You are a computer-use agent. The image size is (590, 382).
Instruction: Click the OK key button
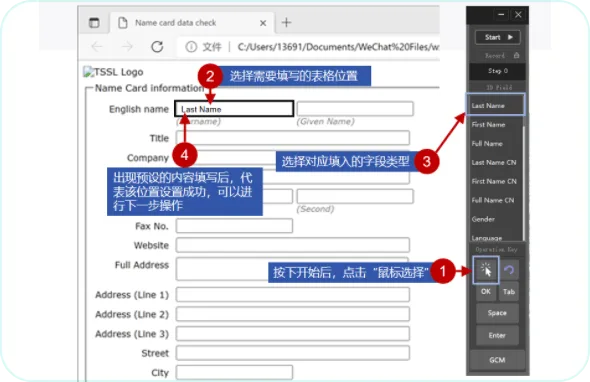coord(486,291)
